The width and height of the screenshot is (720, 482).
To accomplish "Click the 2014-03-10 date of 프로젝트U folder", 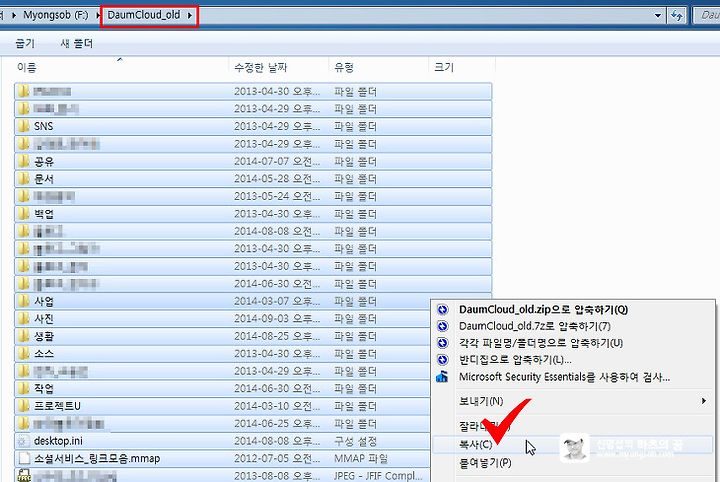I will point(277,406).
